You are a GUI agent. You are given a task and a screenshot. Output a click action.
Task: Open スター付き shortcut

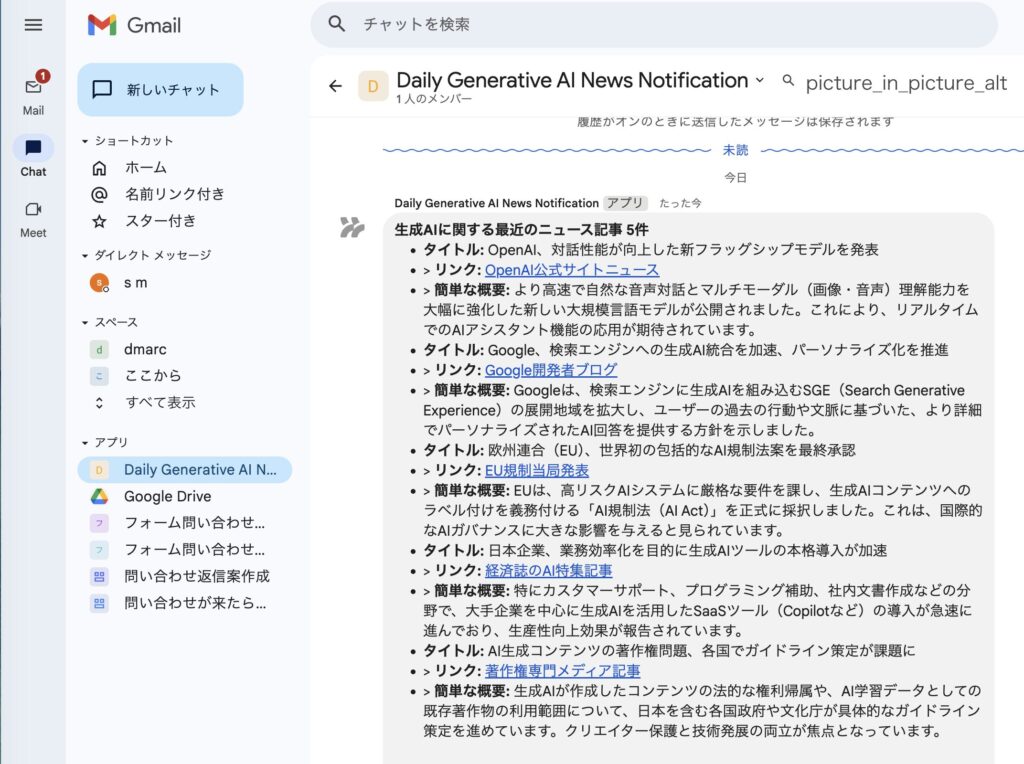coord(160,221)
